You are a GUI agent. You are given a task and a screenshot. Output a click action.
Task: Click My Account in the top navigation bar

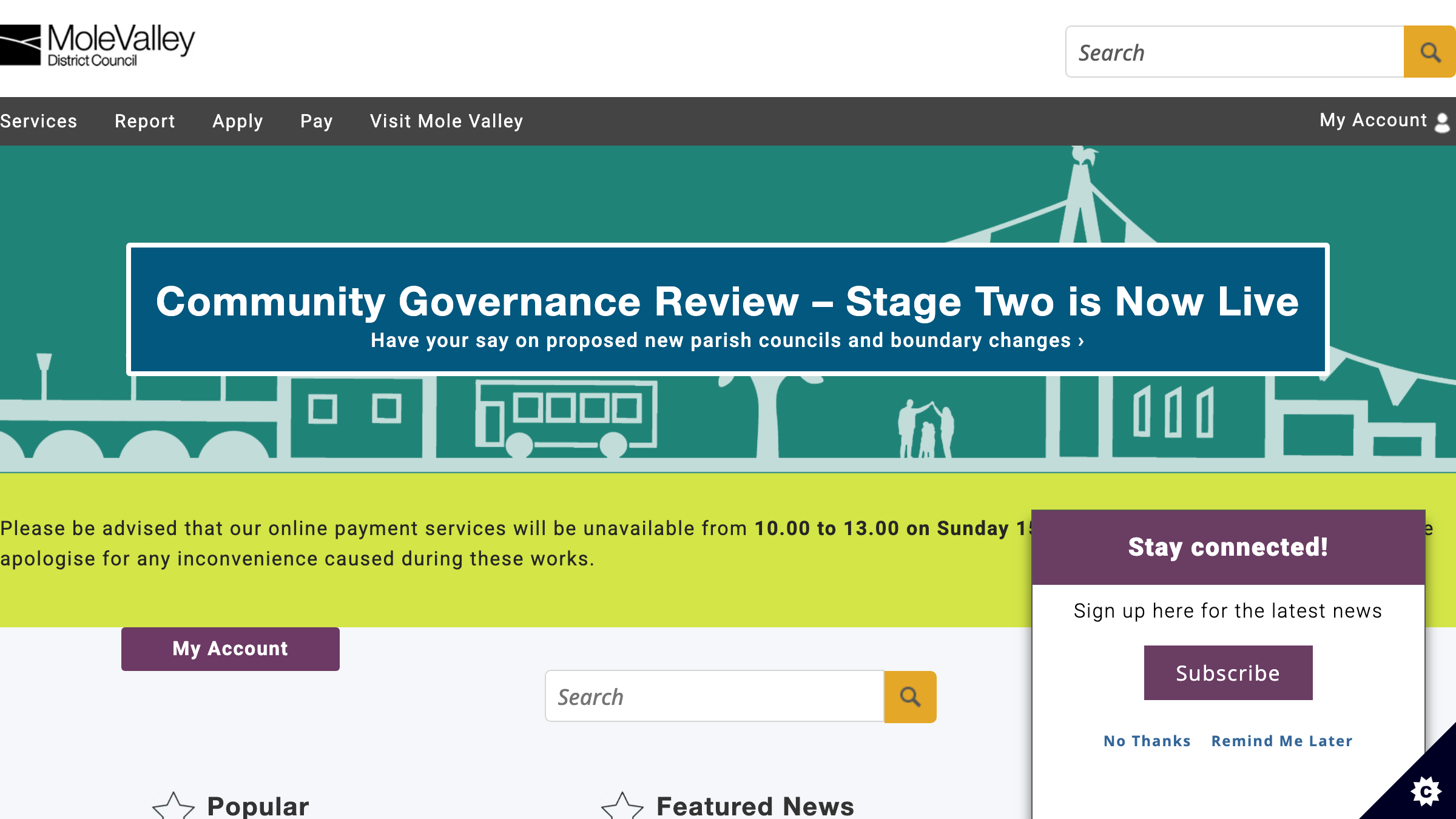click(x=1373, y=120)
